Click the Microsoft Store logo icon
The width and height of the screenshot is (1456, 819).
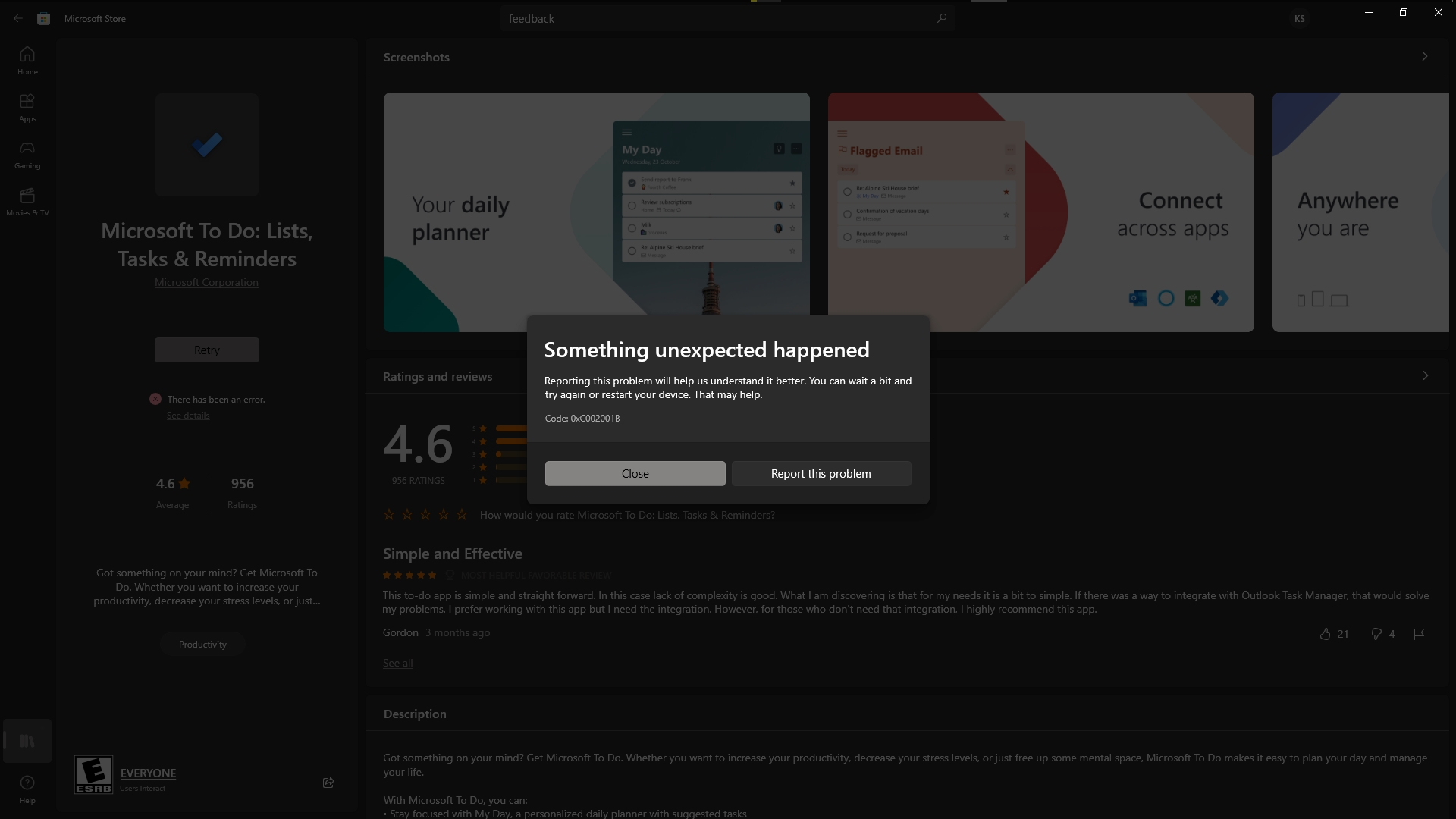click(x=44, y=18)
